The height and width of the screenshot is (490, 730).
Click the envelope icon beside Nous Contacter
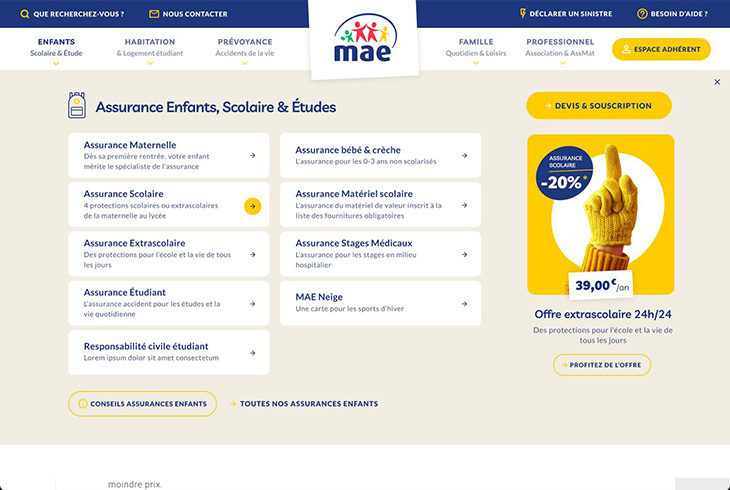[154, 14]
